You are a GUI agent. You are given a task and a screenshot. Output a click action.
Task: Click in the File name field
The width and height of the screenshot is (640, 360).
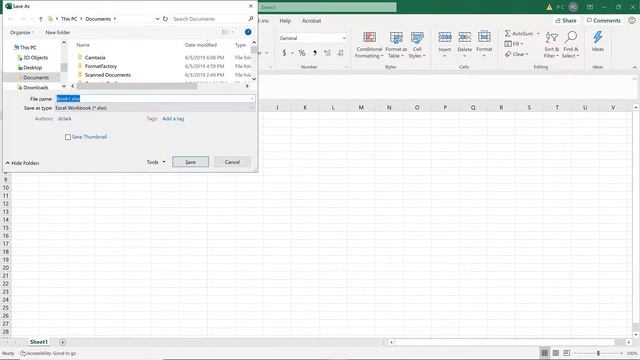click(155, 99)
